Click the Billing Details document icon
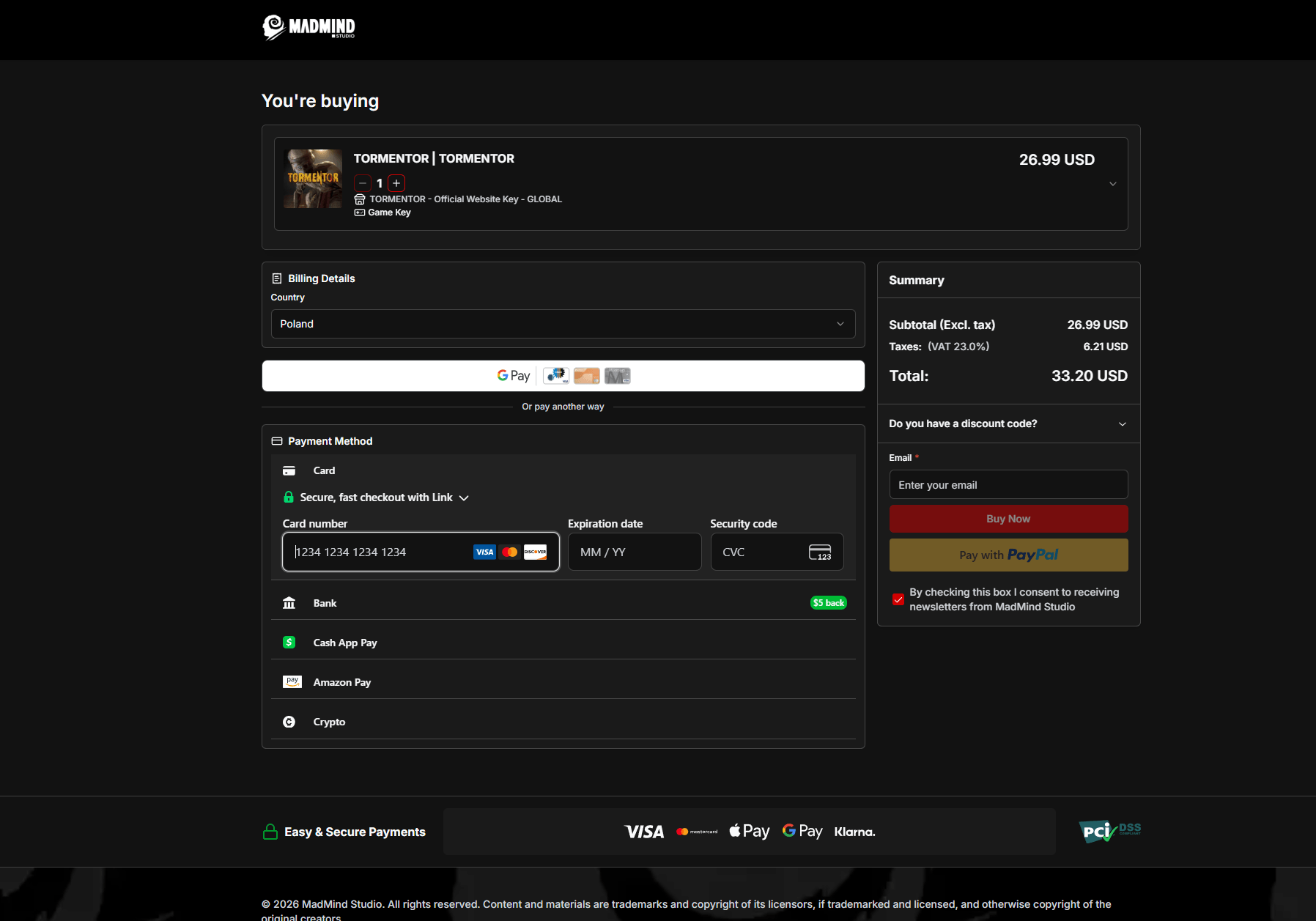This screenshot has height=921, width=1316. pyautogui.click(x=277, y=278)
